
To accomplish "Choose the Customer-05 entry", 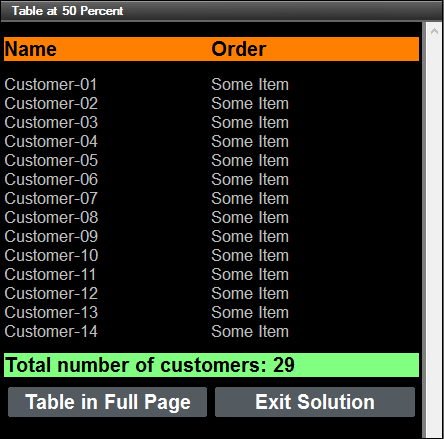I will (x=51, y=160).
